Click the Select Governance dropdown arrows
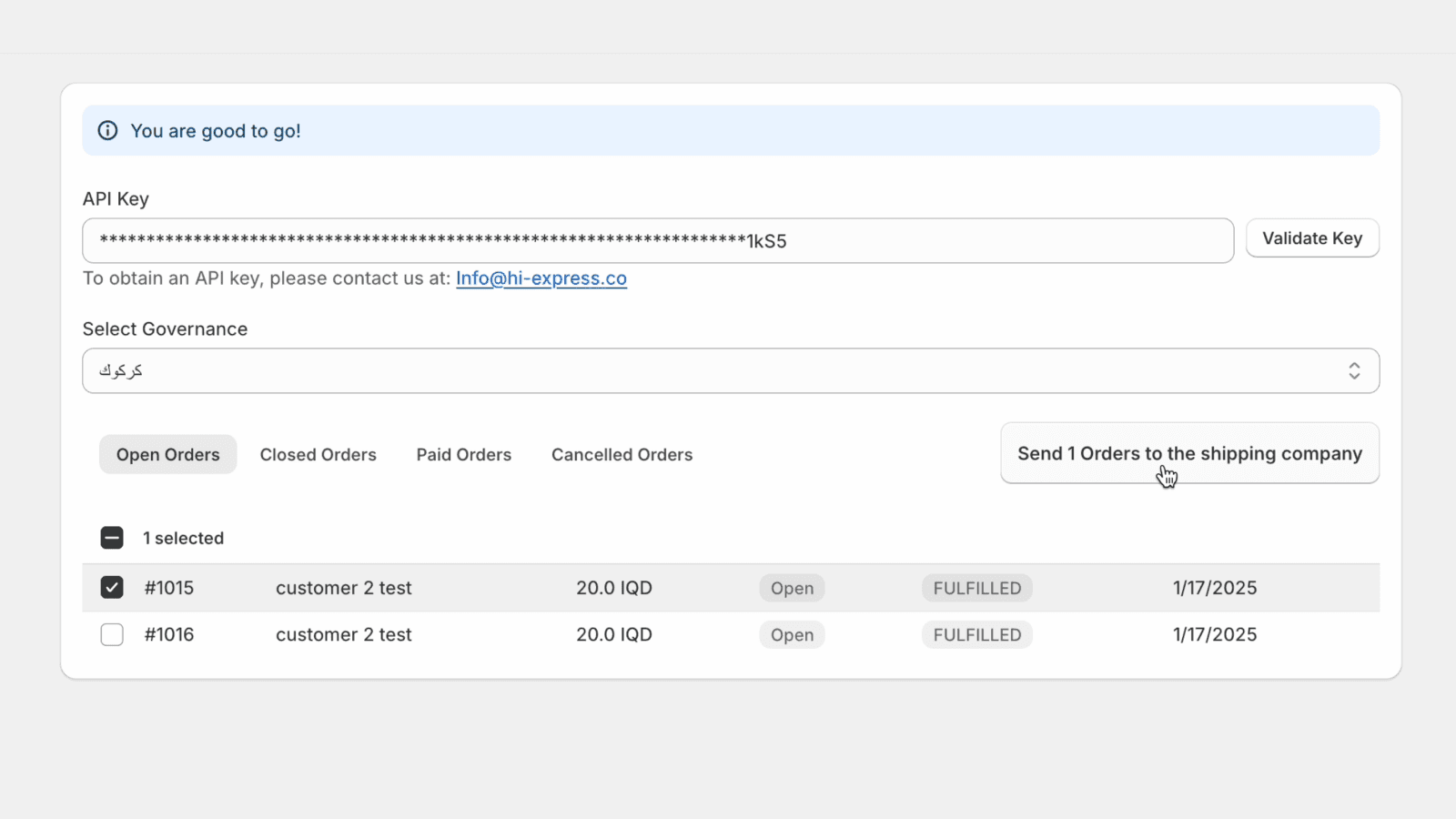Viewport: 1456px width, 819px height. 1354,370
